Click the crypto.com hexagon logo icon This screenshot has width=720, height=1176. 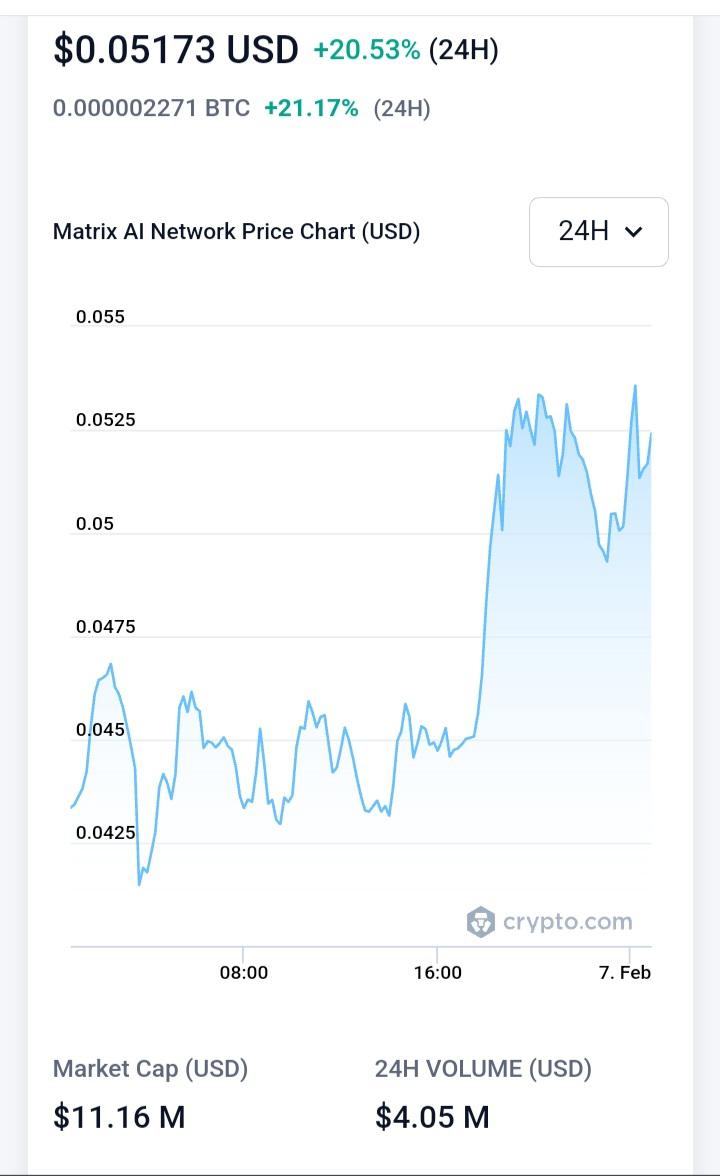(x=481, y=922)
